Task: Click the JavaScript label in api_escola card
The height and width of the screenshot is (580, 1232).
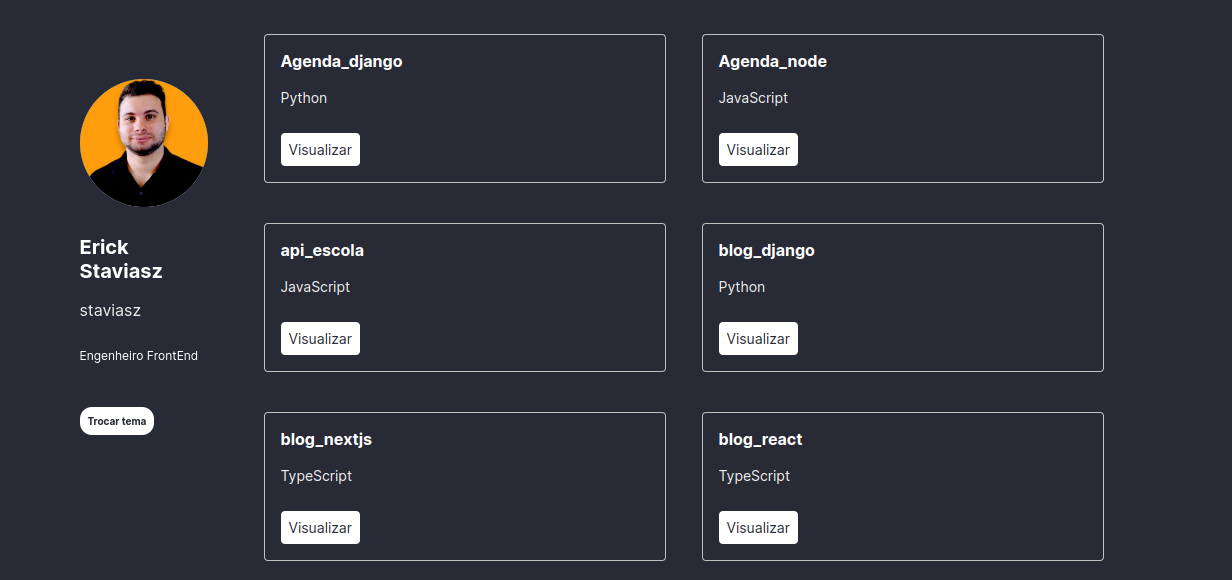Action: pos(315,287)
